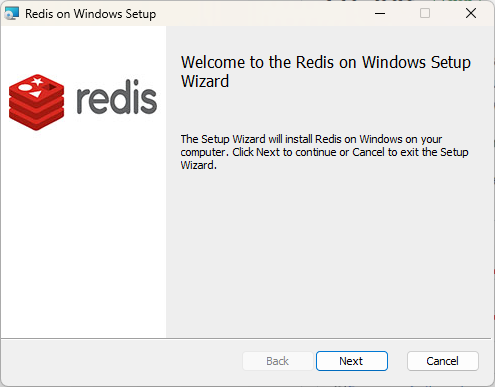Click the white star on Redis logo
The height and width of the screenshot is (387, 495).
point(37,81)
